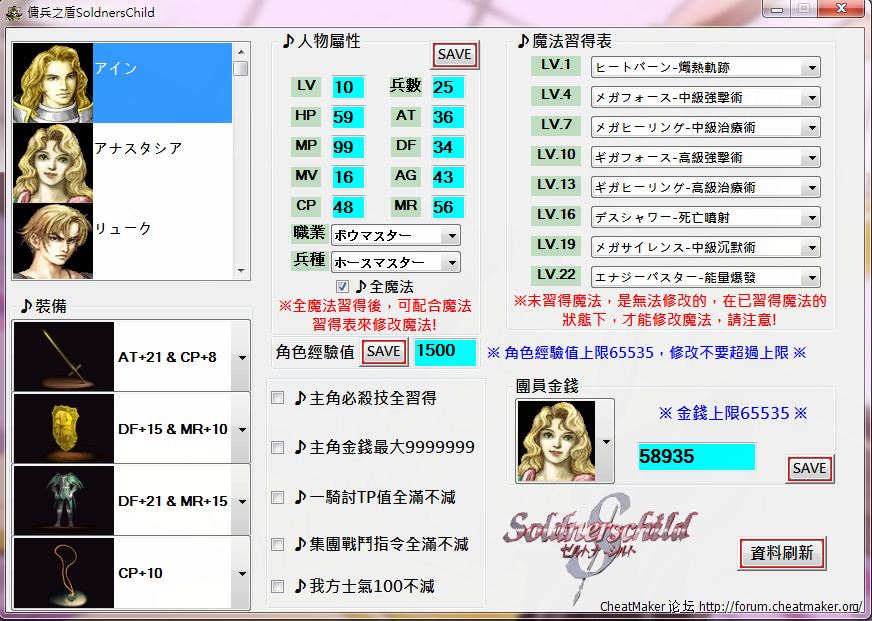
Task: Enable 主角金錢最大9999999 checkbox
Action: coord(278,448)
